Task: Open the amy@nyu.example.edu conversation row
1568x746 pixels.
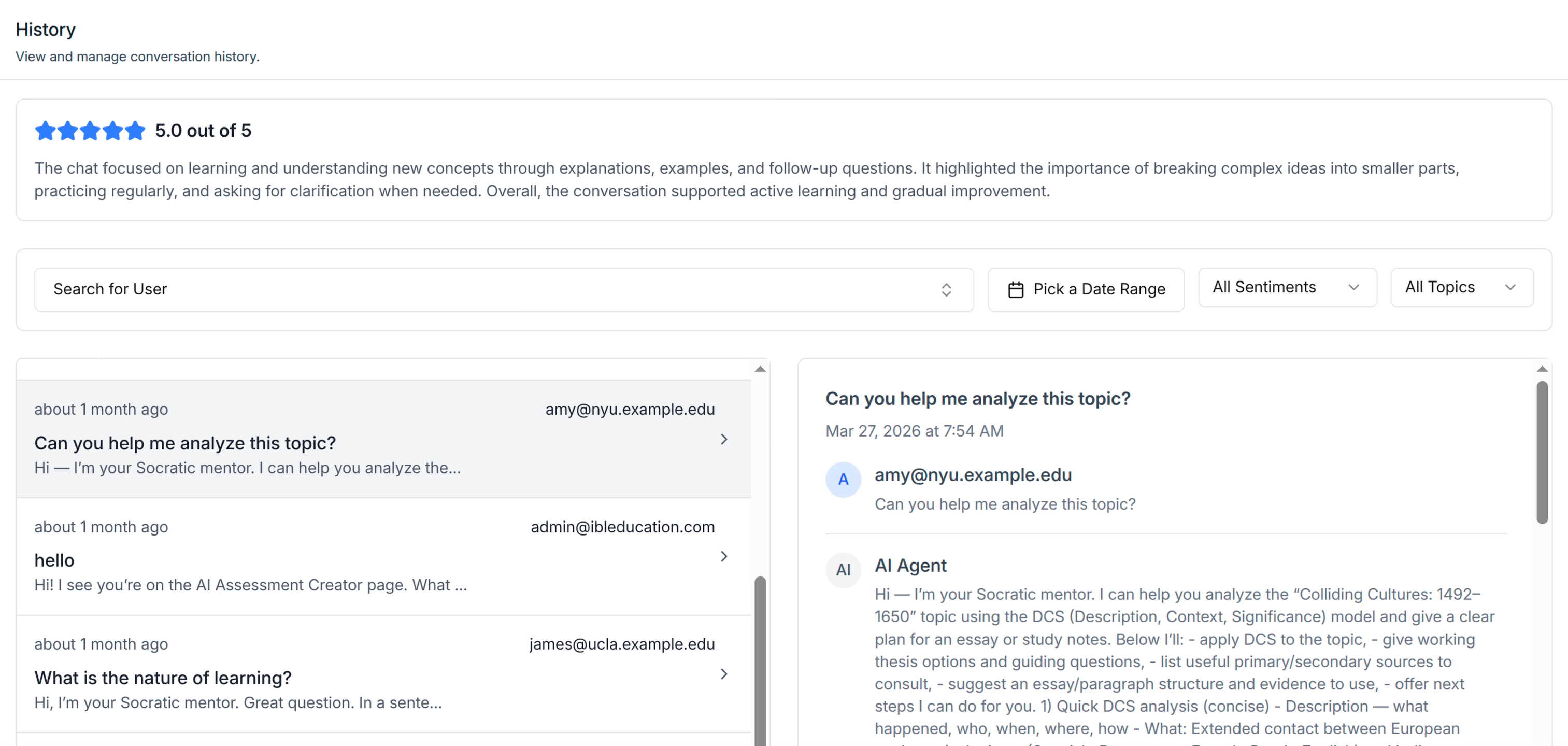Action: tap(383, 439)
